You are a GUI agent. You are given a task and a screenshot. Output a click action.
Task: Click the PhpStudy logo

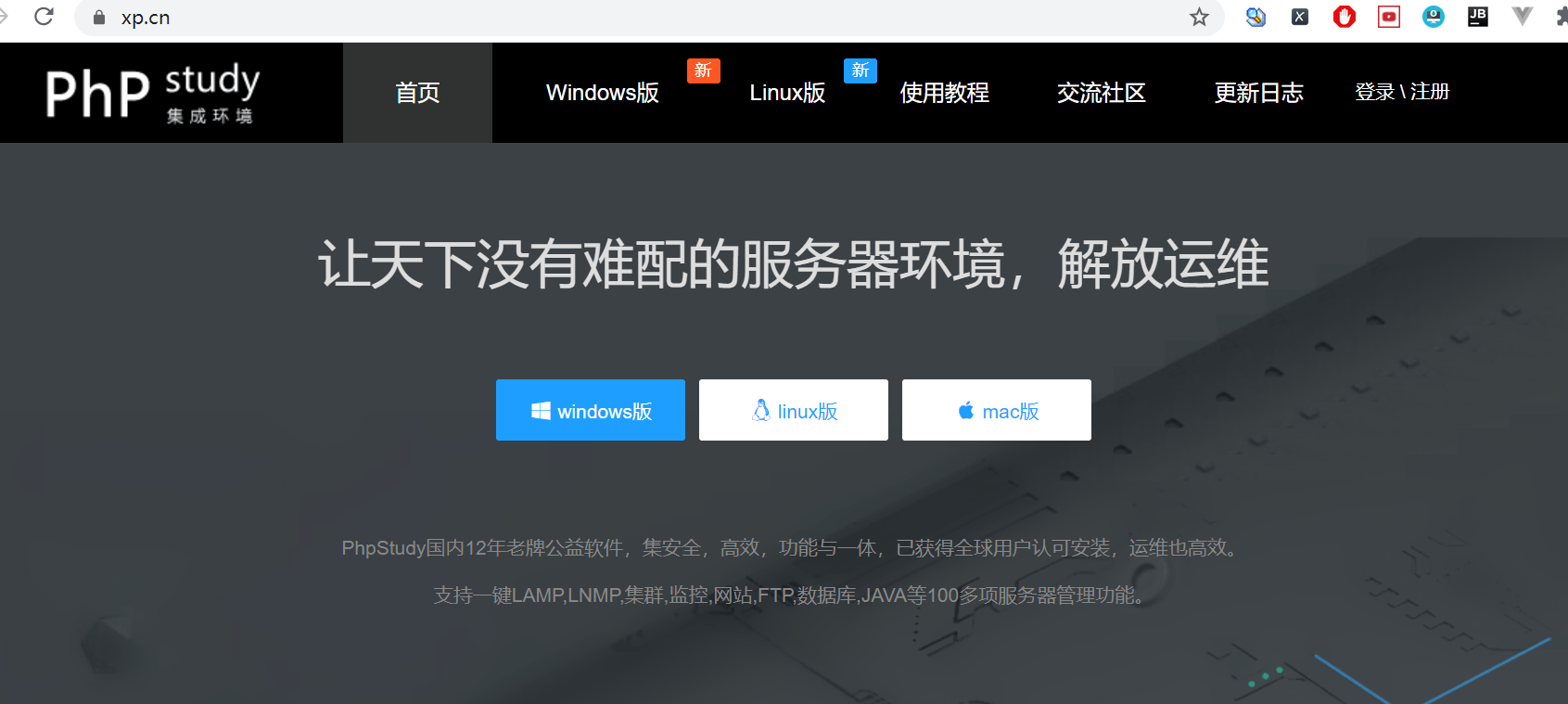click(x=153, y=93)
